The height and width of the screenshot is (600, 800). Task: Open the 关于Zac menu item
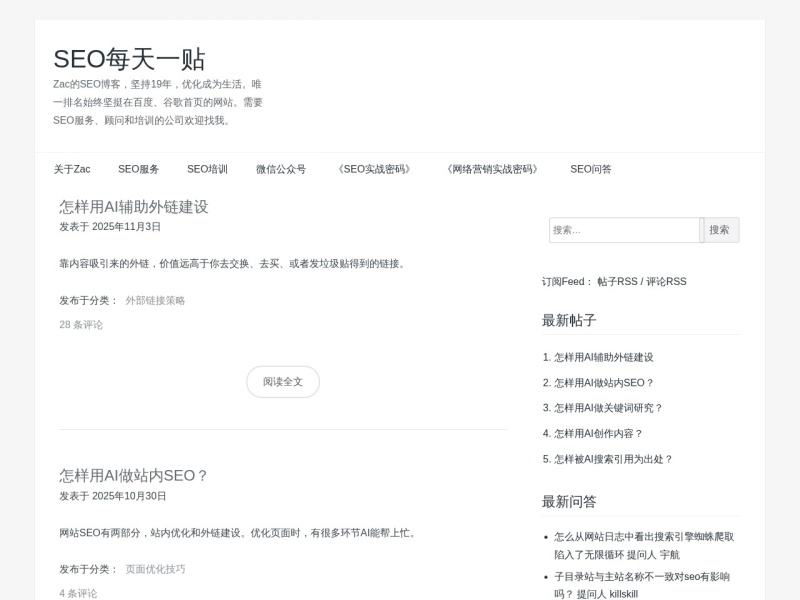point(72,169)
